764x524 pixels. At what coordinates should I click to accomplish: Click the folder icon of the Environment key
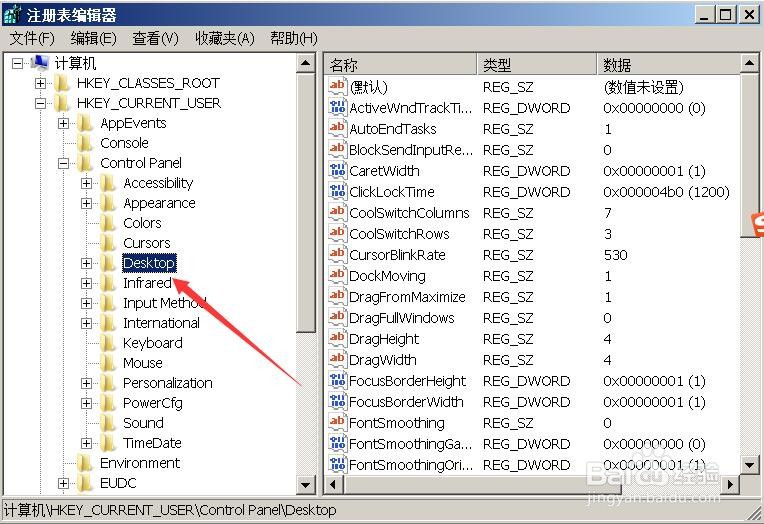pyautogui.click(x=85, y=463)
